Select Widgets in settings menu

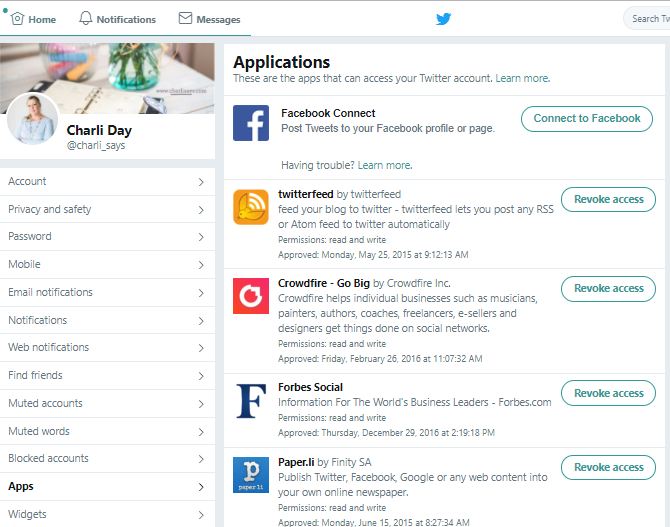pyautogui.click(x=107, y=514)
